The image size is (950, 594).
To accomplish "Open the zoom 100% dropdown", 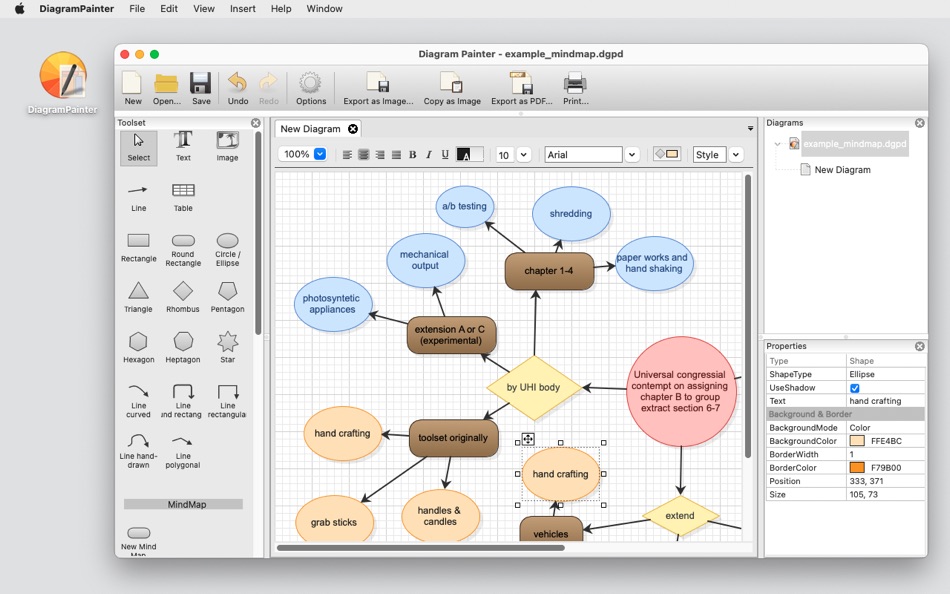I will 320,154.
